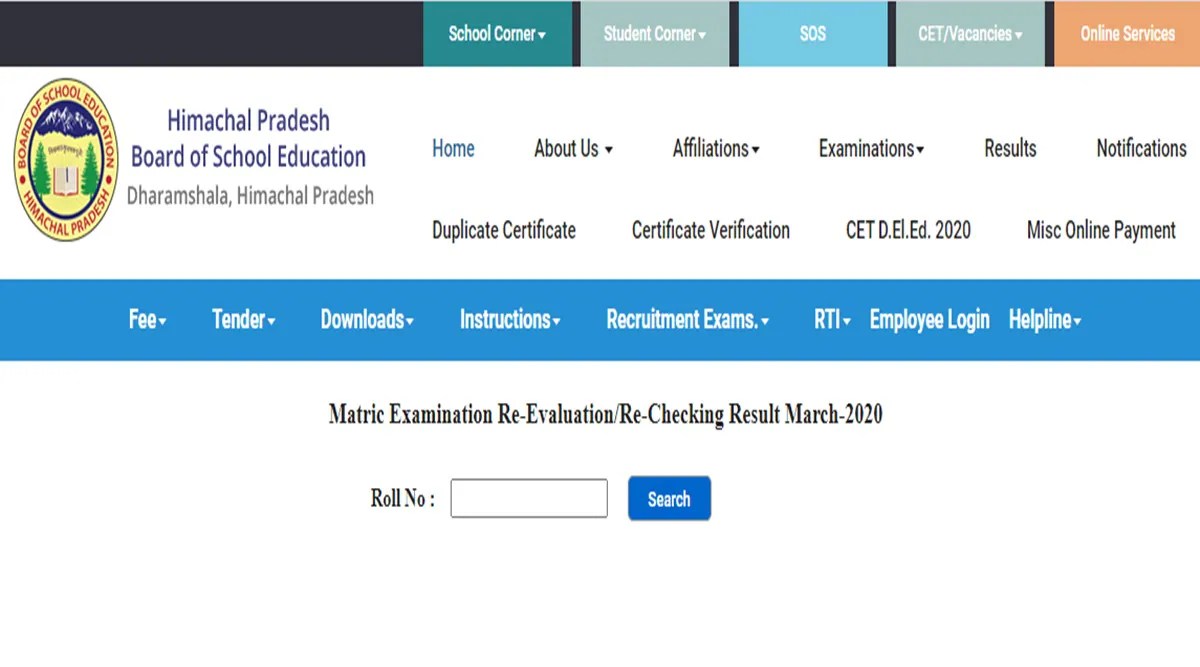1200x667 pixels.
Task: Open the Downloads dropdown
Action: point(365,320)
